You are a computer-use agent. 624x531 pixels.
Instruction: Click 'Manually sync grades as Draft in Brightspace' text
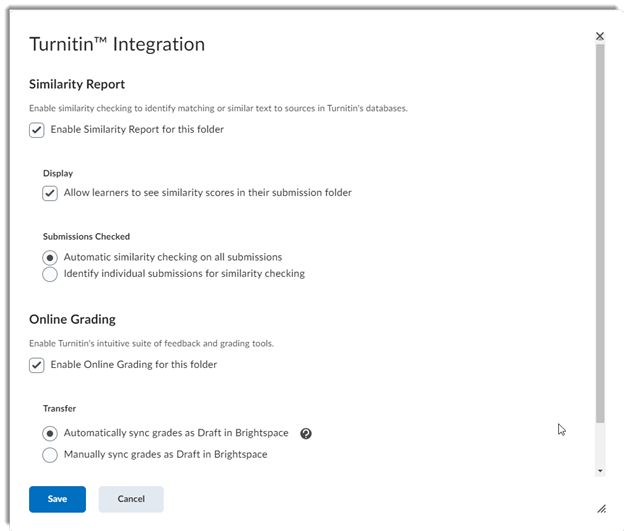(x=165, y=454)
